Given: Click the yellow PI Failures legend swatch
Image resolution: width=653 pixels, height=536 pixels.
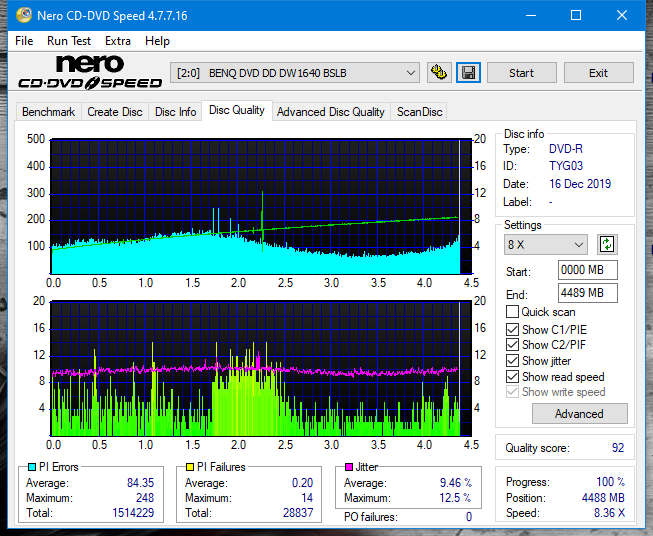Looking at the screenshot, I should tap(190, 467).
